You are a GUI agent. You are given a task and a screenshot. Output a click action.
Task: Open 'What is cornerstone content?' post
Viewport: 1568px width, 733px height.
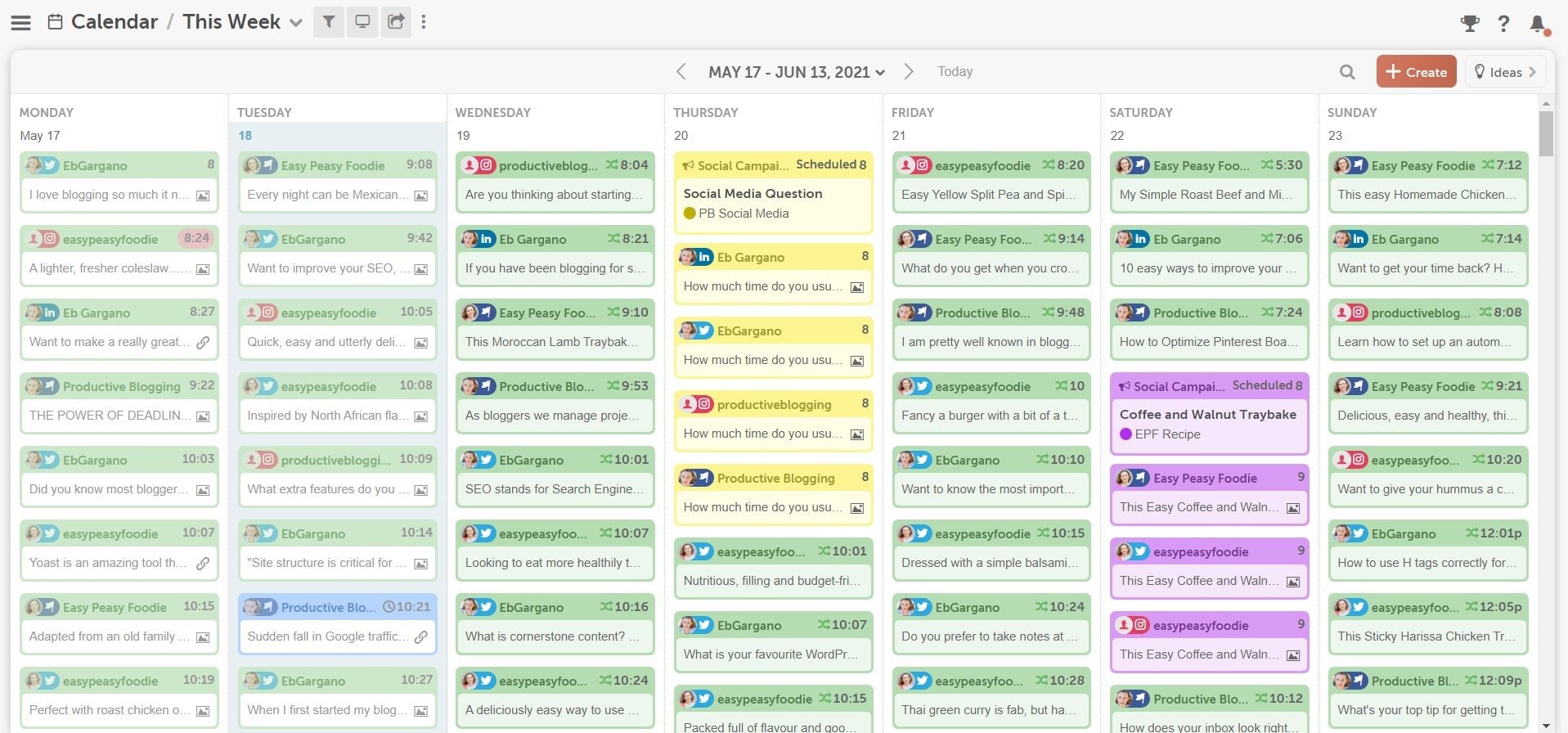pyautogui.click(x=555, y=624)
